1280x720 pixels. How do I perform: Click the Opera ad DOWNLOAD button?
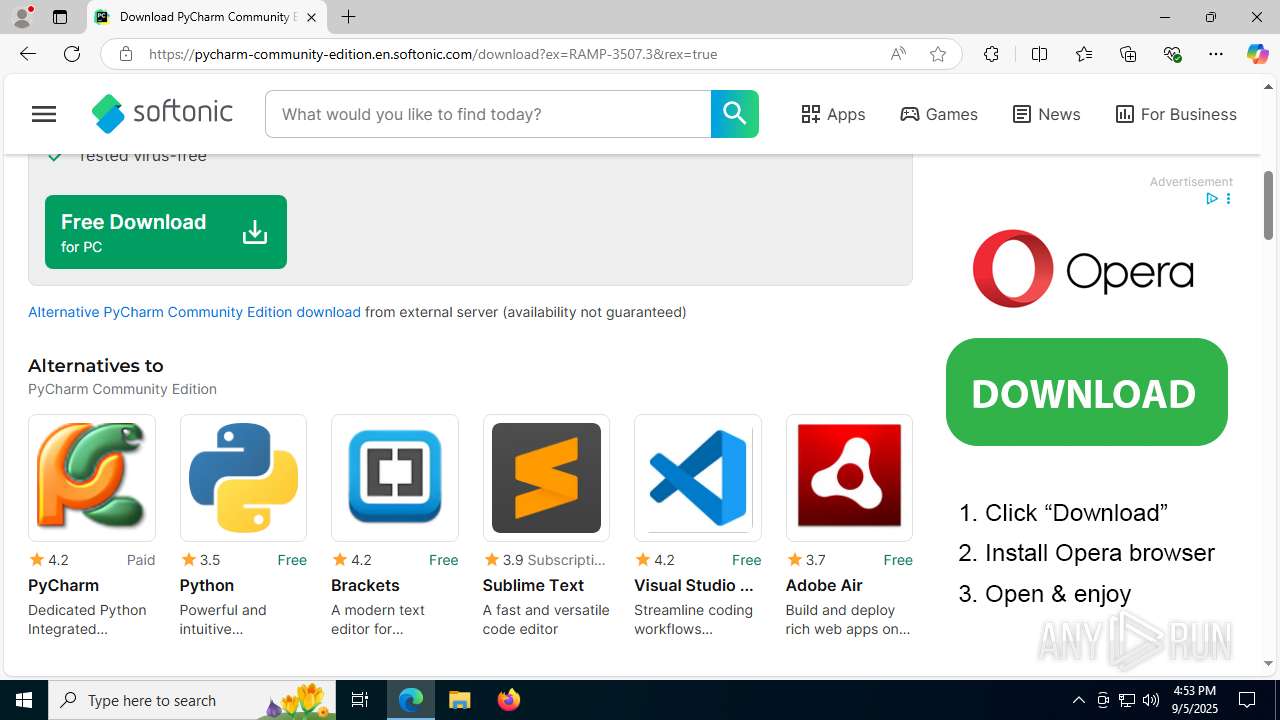(1087, 392)
